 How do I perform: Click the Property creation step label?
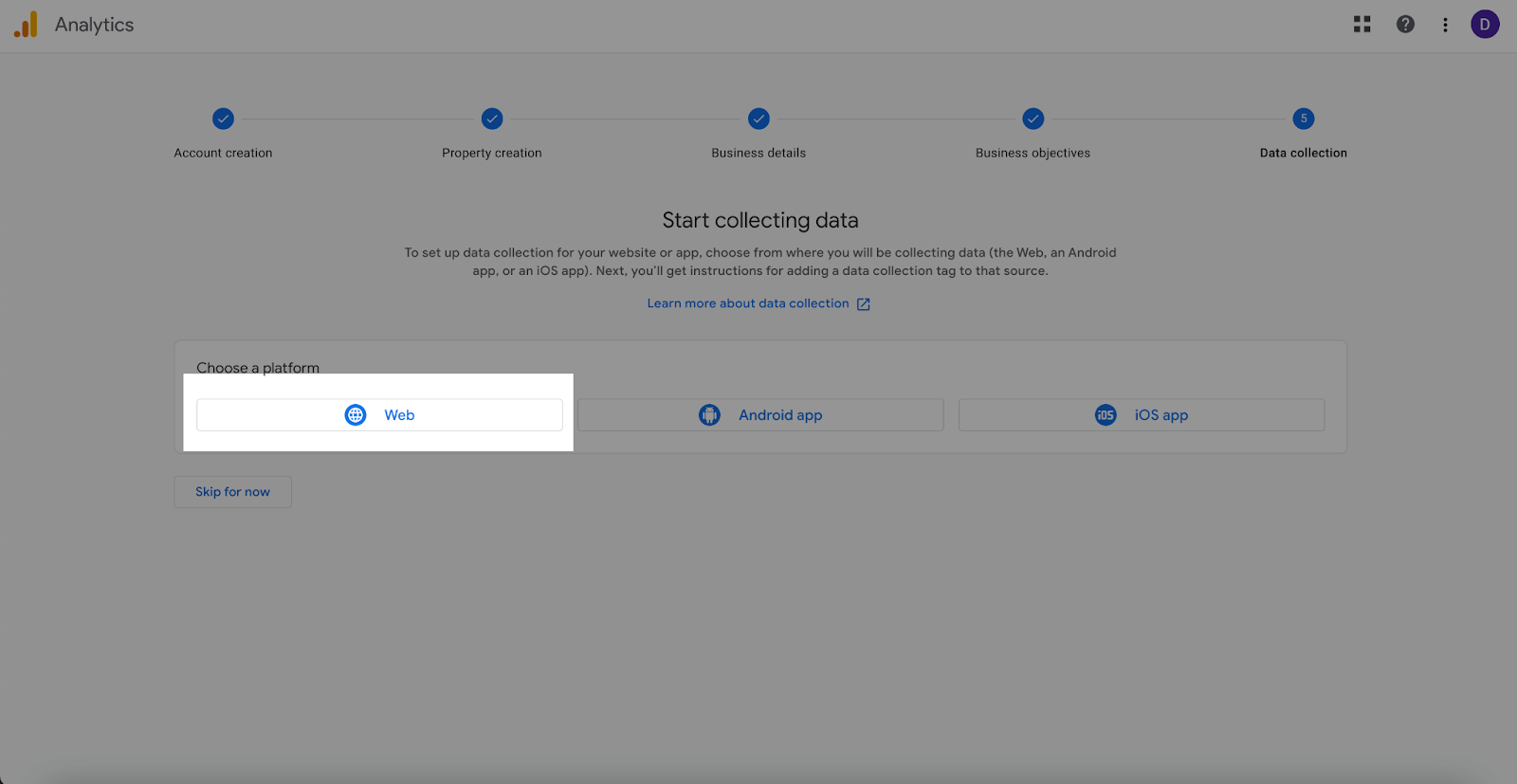[x=492, y=153]
